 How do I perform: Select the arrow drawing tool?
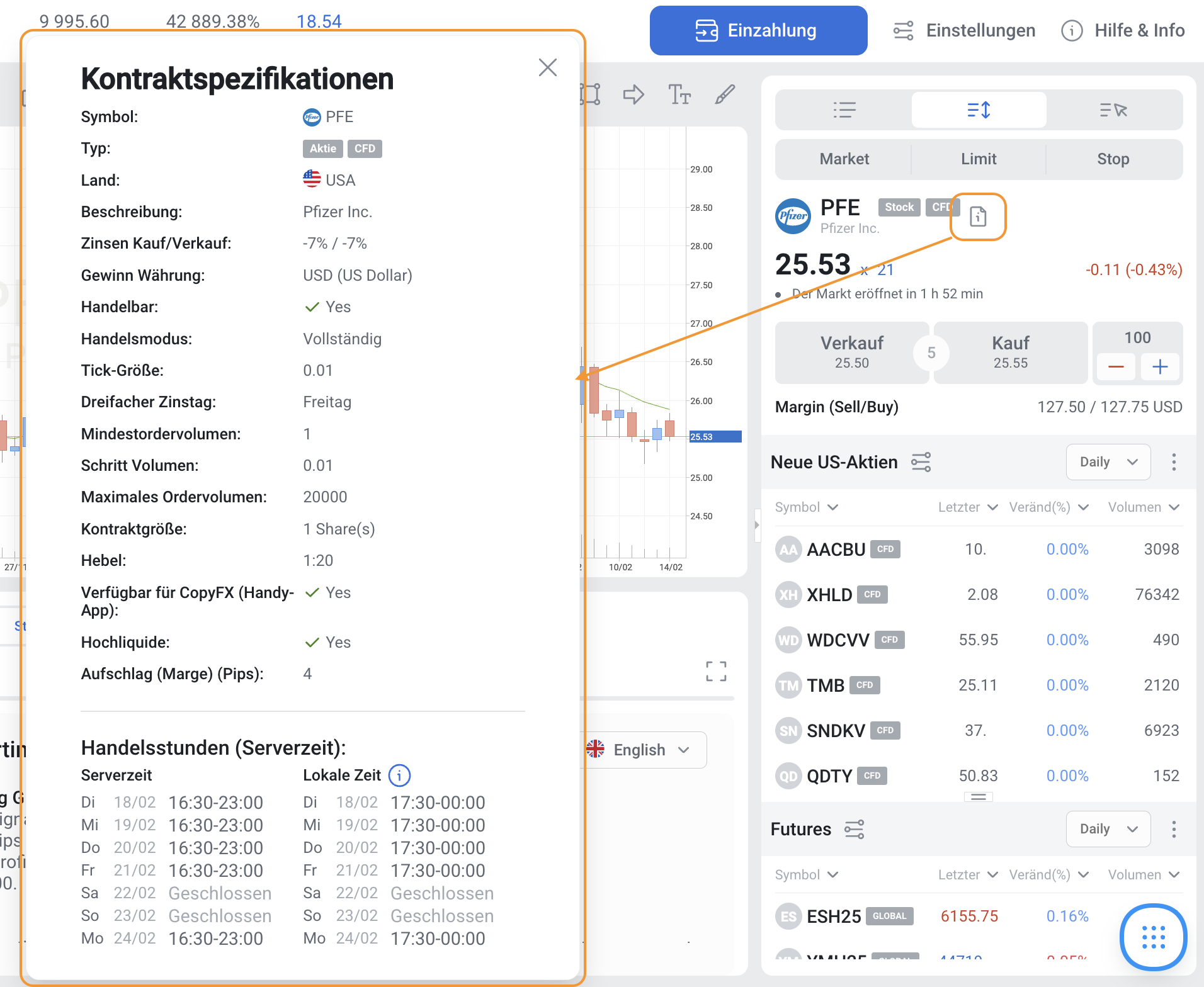[633, 94]
